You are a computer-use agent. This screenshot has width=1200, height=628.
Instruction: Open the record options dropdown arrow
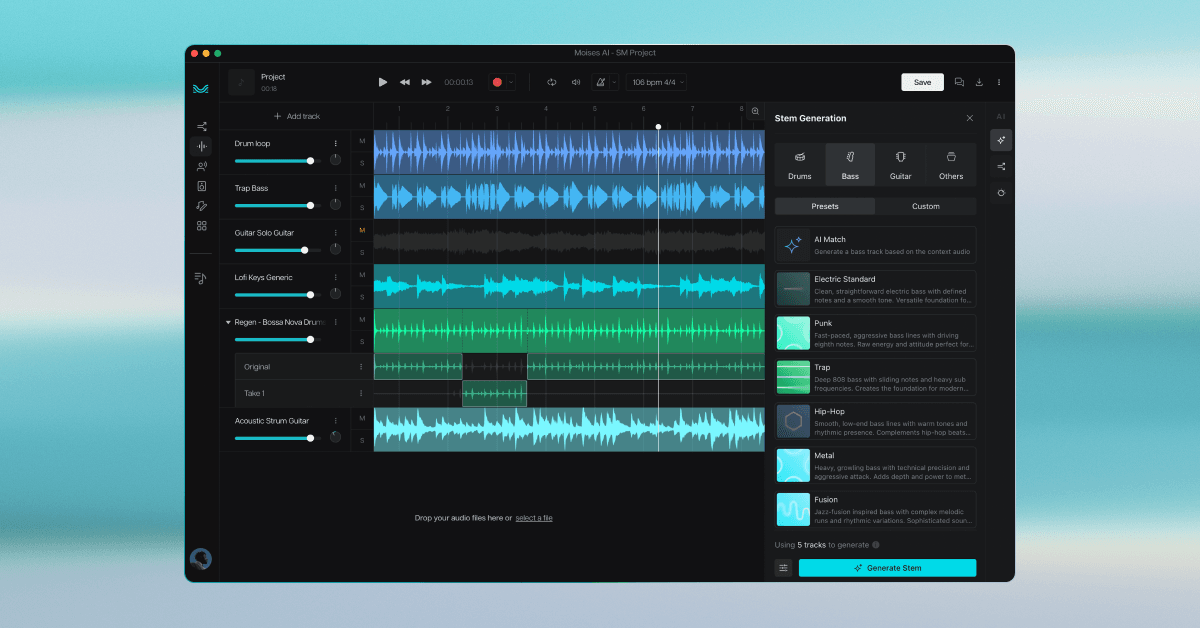[511, 82]
